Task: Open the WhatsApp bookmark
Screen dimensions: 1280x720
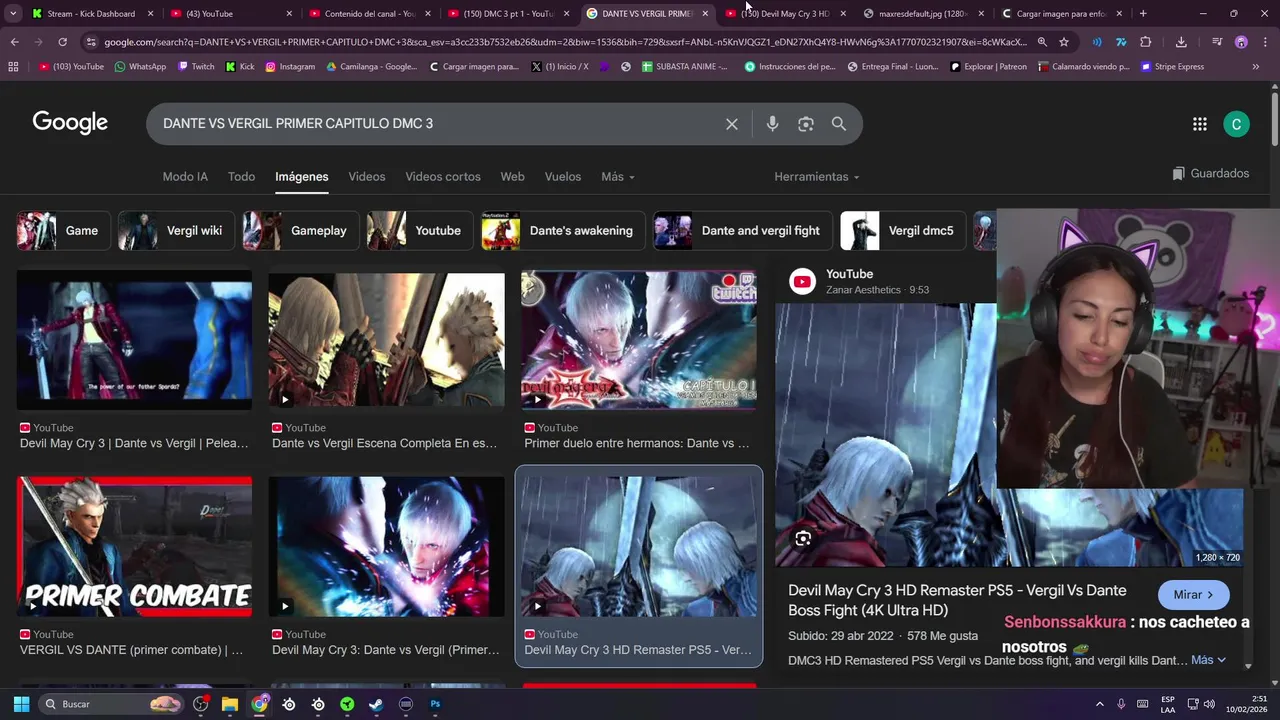Action: 140,66
